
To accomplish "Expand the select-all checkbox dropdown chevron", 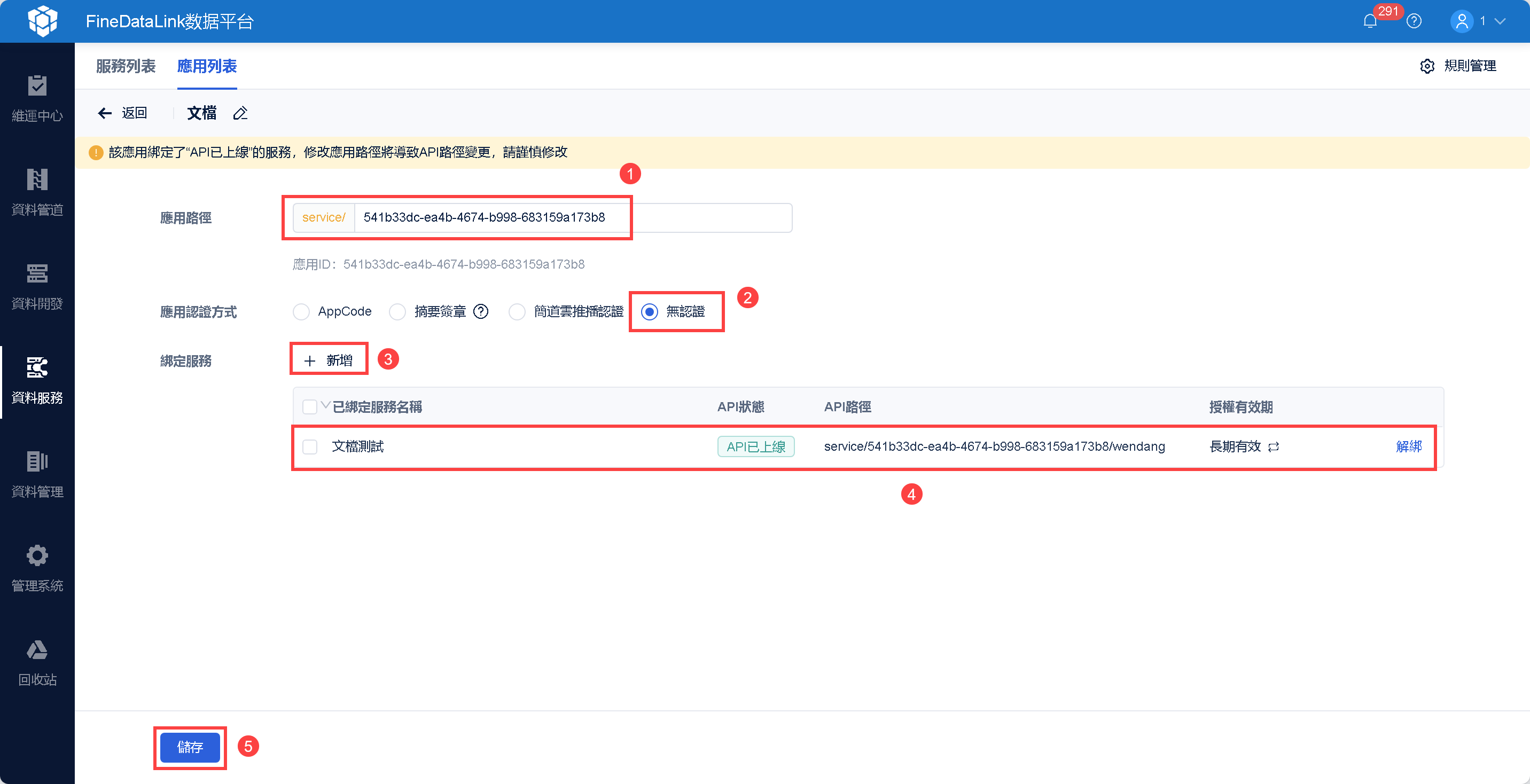I will click(x=325, y=405).
